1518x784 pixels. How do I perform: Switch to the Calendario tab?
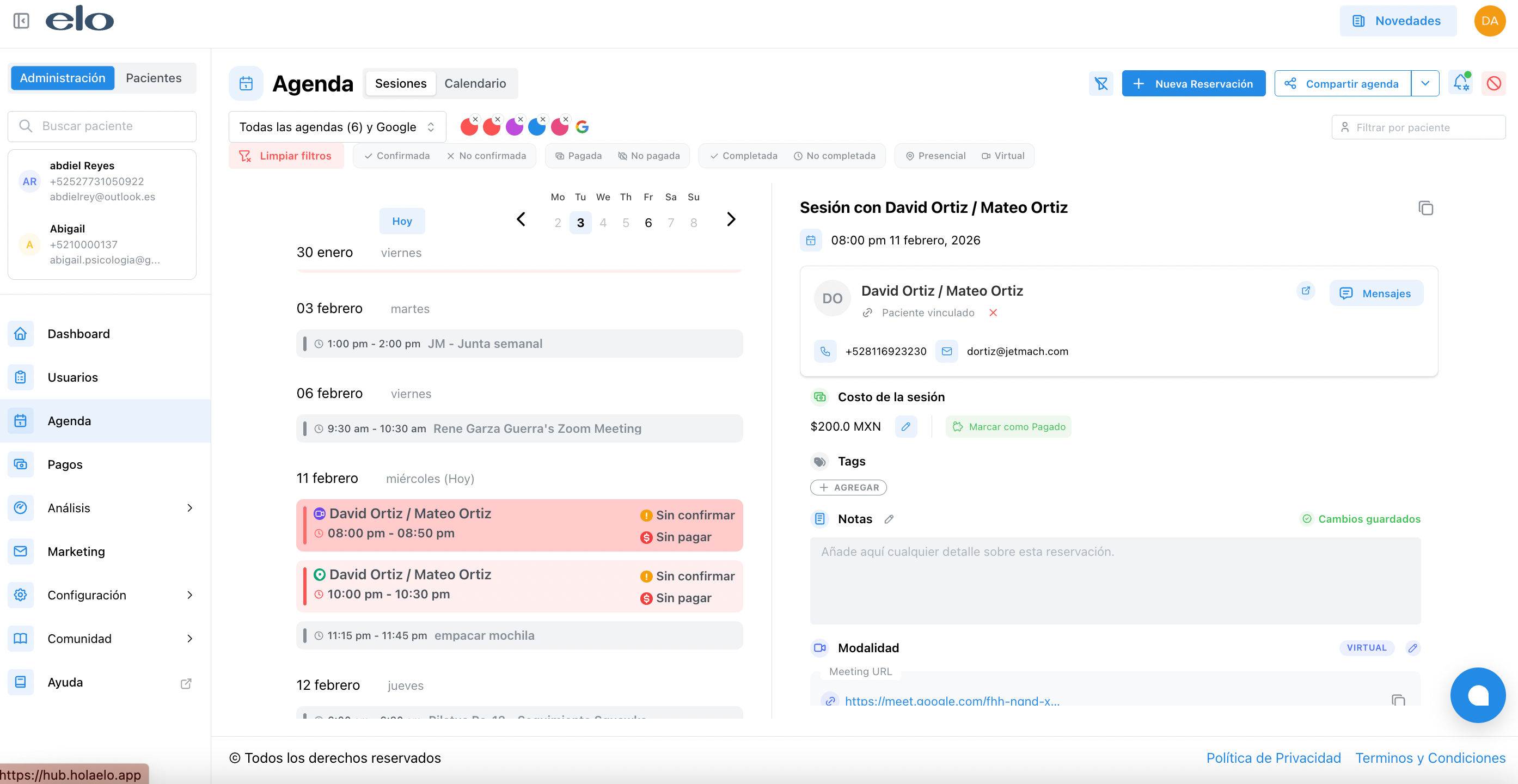point(475,84)
